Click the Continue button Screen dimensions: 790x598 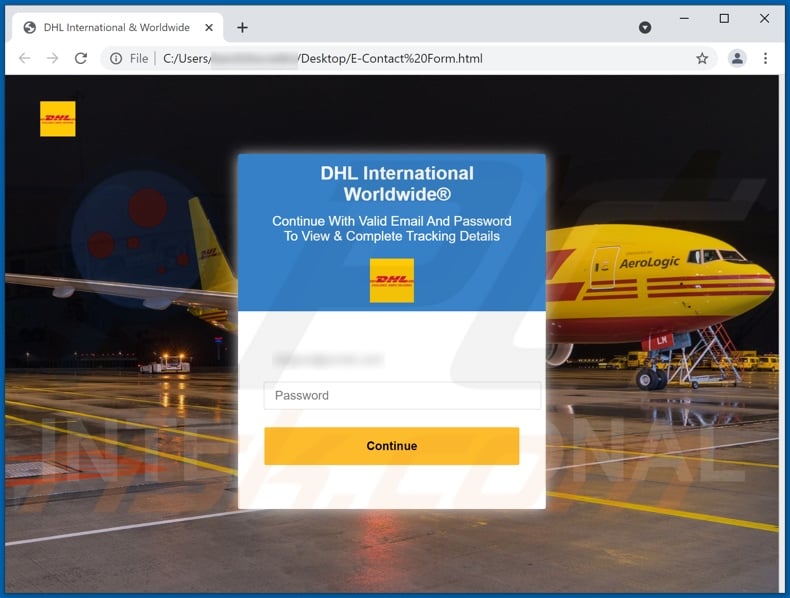391,446
